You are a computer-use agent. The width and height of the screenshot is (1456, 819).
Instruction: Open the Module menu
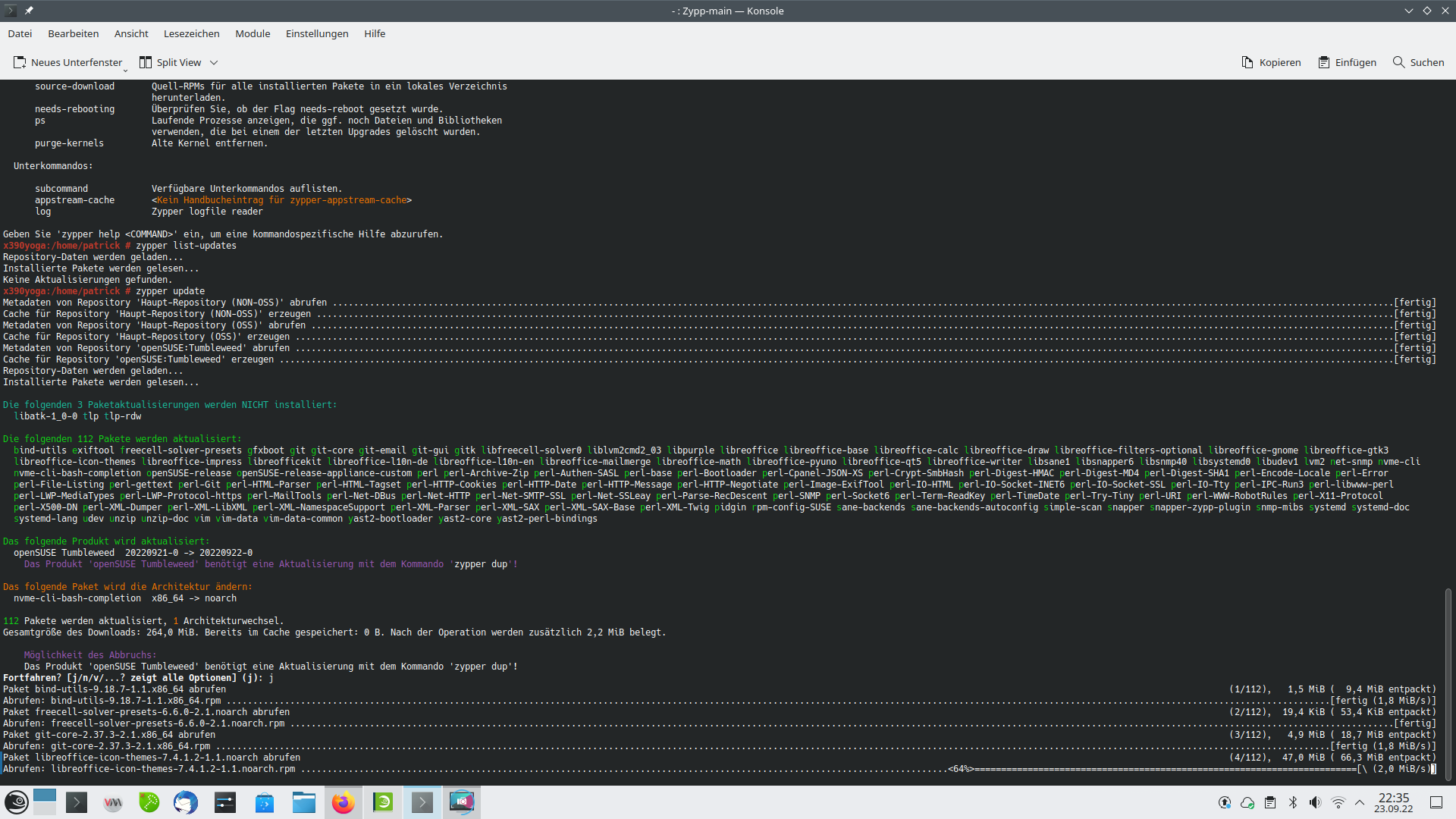[x=253, y=33]
